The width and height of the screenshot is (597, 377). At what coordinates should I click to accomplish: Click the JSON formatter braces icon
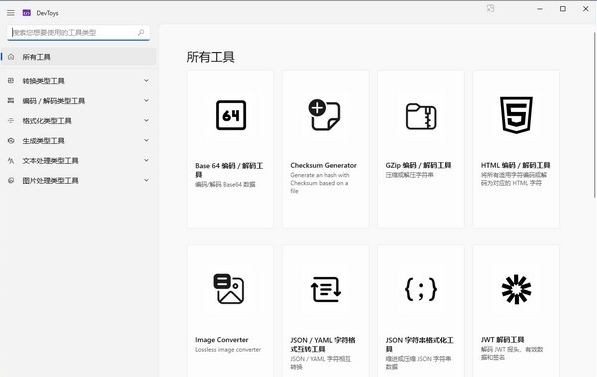point(421,289)
